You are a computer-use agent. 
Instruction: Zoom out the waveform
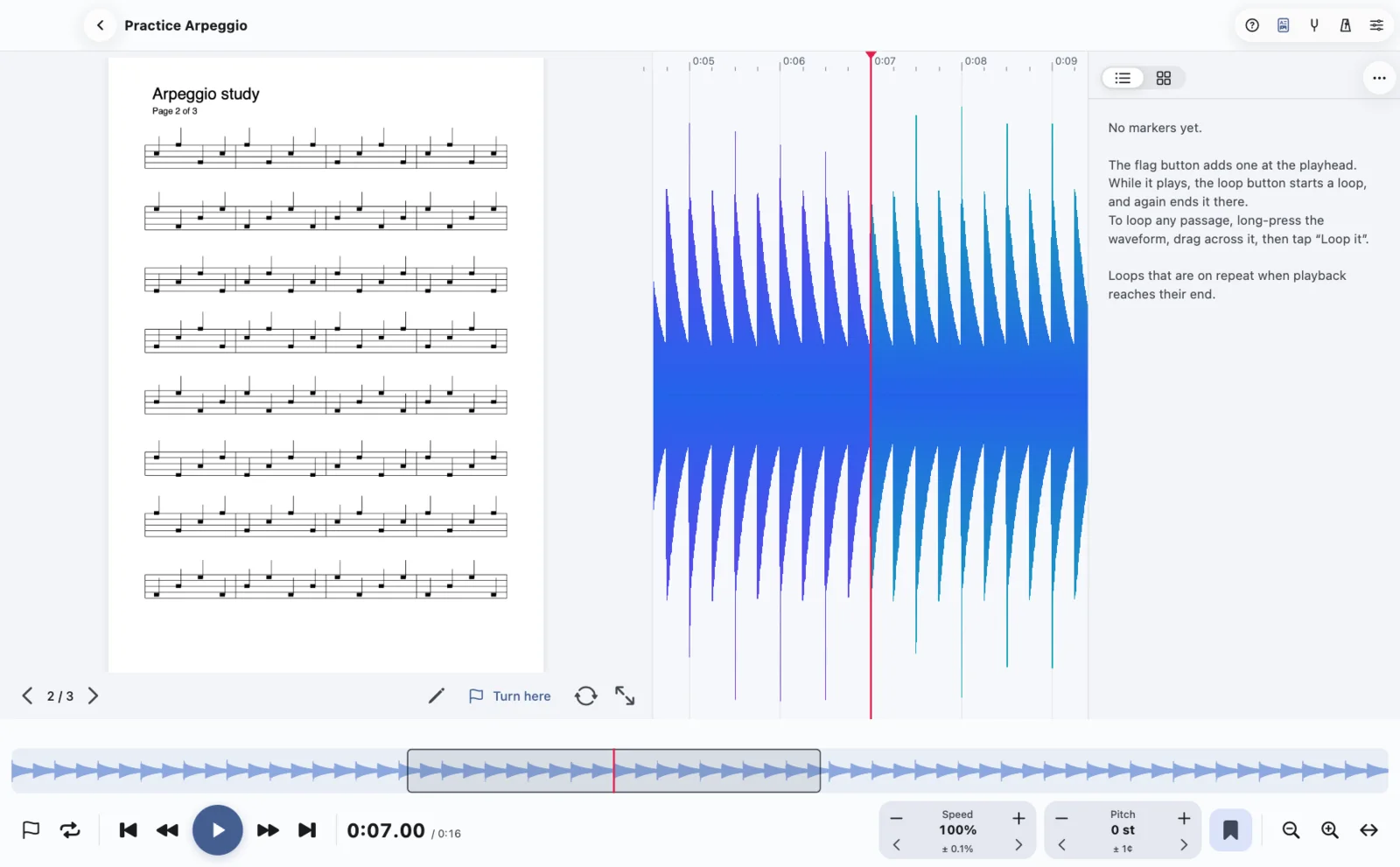click(x=1291, y=830)
